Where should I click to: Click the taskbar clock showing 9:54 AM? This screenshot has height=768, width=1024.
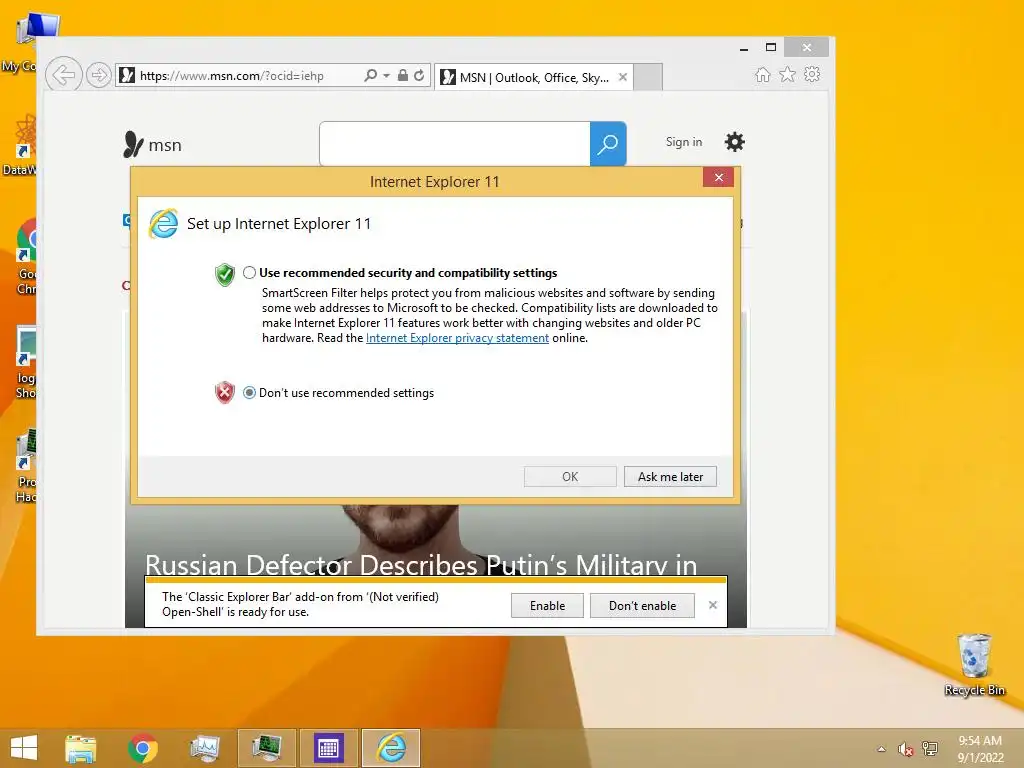pyautogui.click(x=980, y=749)
